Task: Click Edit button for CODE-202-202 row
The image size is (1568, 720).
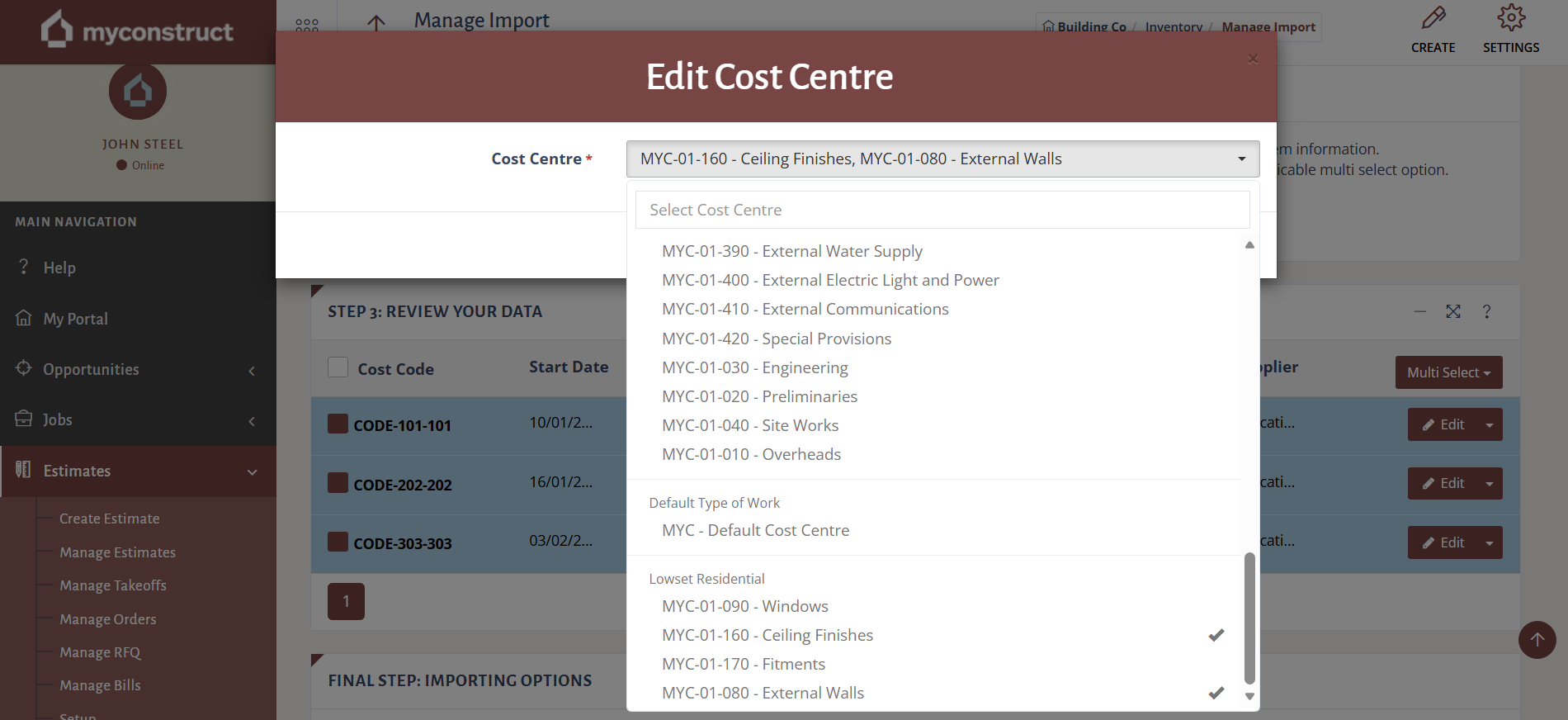Action: coord(1443,484)
